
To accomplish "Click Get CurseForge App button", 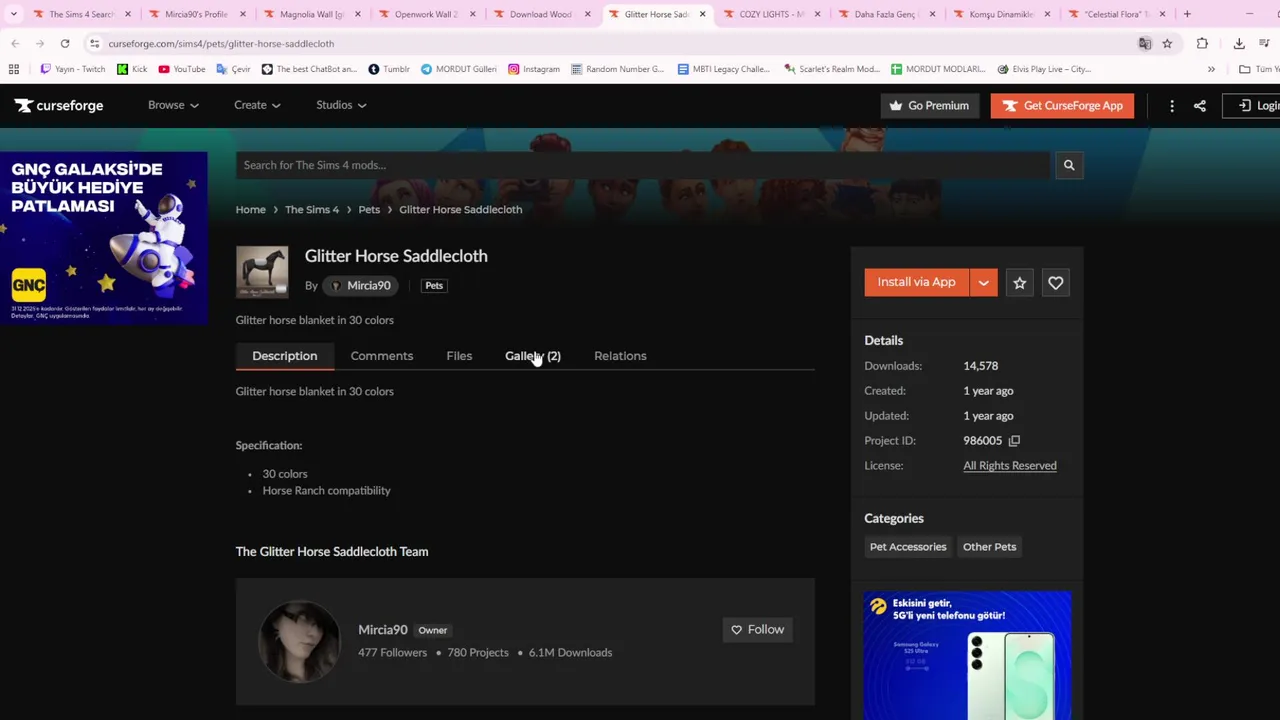I will pyautogui.click(x=1062, y=106).
